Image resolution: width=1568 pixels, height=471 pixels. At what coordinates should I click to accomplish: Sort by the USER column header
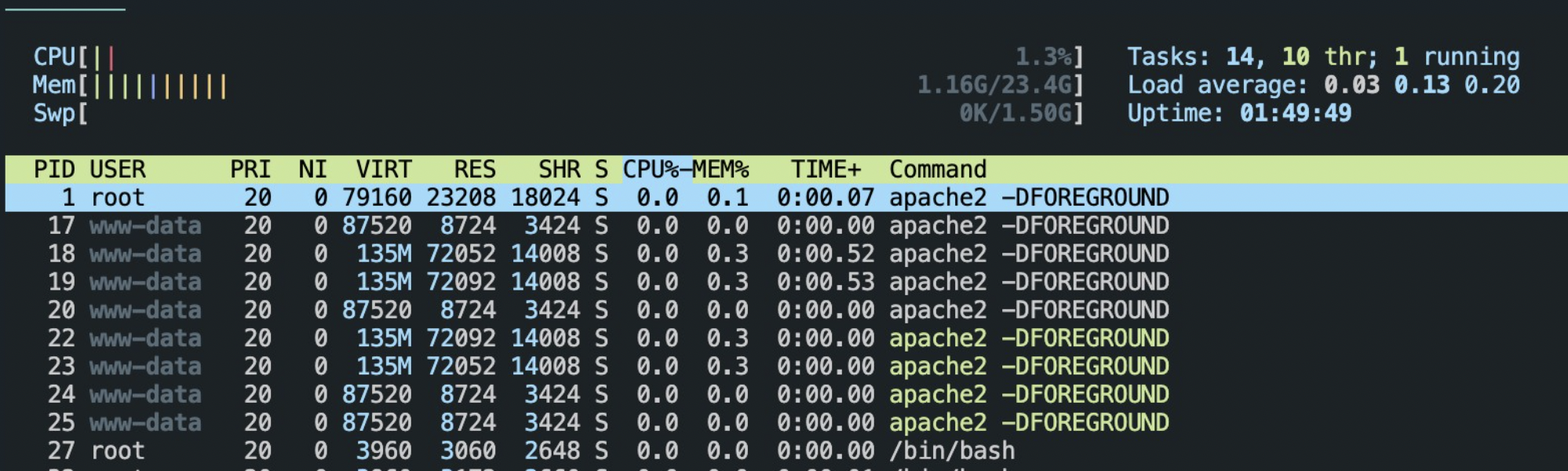118,170
